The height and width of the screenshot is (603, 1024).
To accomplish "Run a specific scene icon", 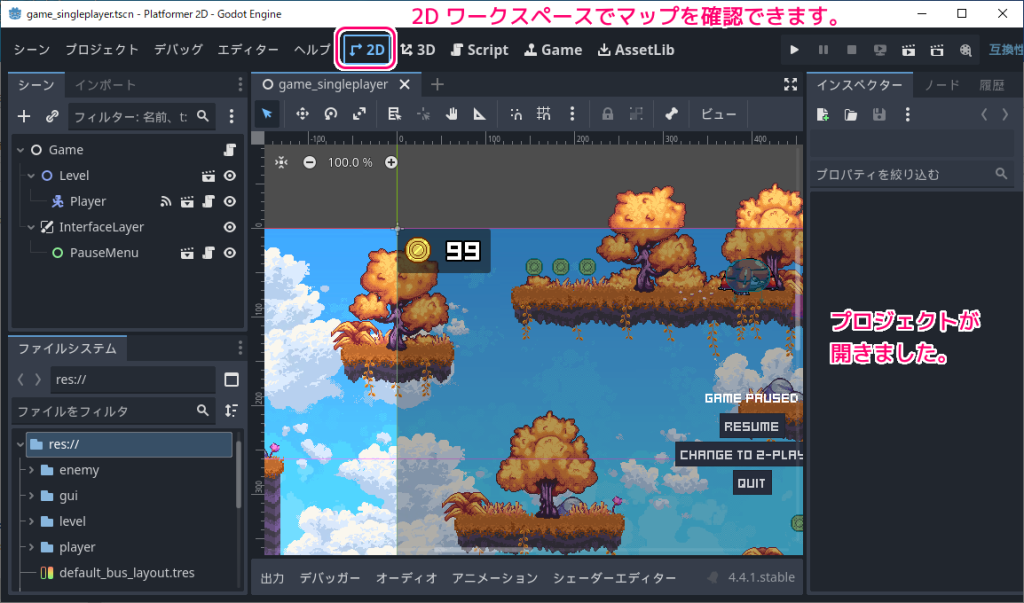I will pyautogui.click(x=937, y=50).
